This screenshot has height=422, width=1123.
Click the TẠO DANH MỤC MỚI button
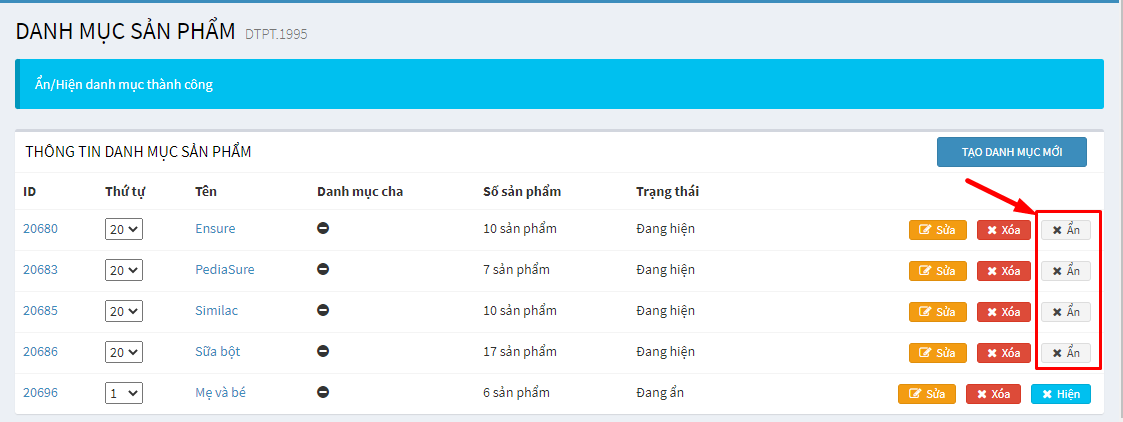coord(1011,152)
